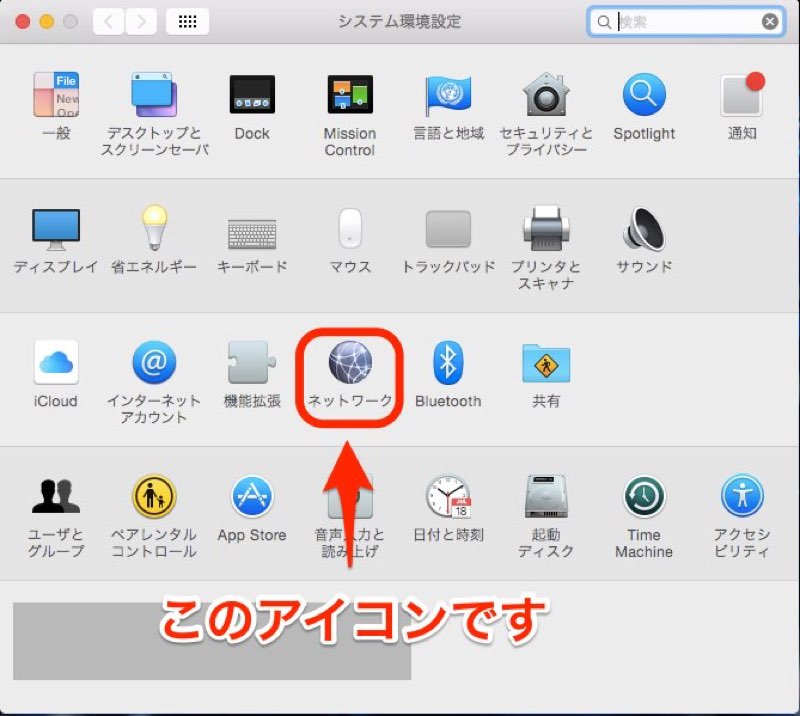800x716 pixels.
Task: Open the 通知 (Notifications) settings icon
Action: (x=741, y=95)
